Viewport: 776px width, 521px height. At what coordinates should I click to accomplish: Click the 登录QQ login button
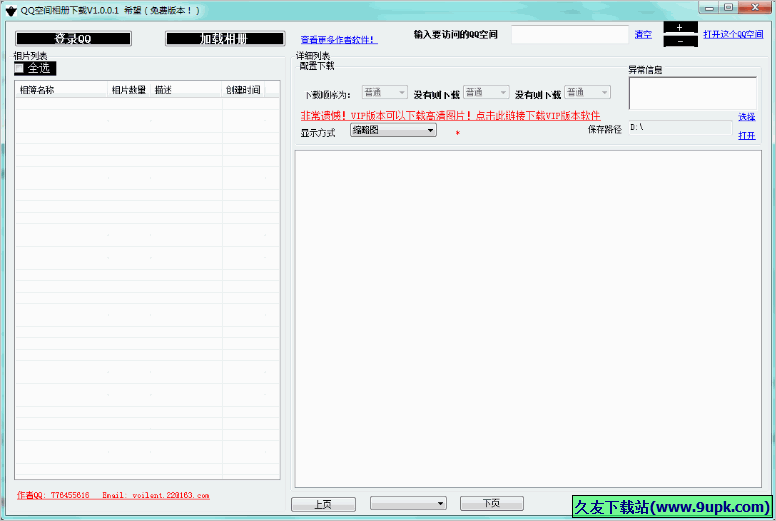click(73, 39)
